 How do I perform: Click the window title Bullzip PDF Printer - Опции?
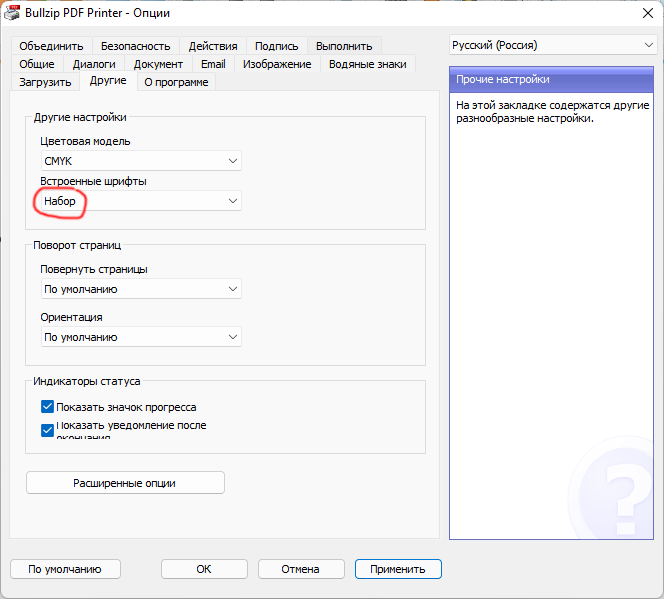pos(97,13)
